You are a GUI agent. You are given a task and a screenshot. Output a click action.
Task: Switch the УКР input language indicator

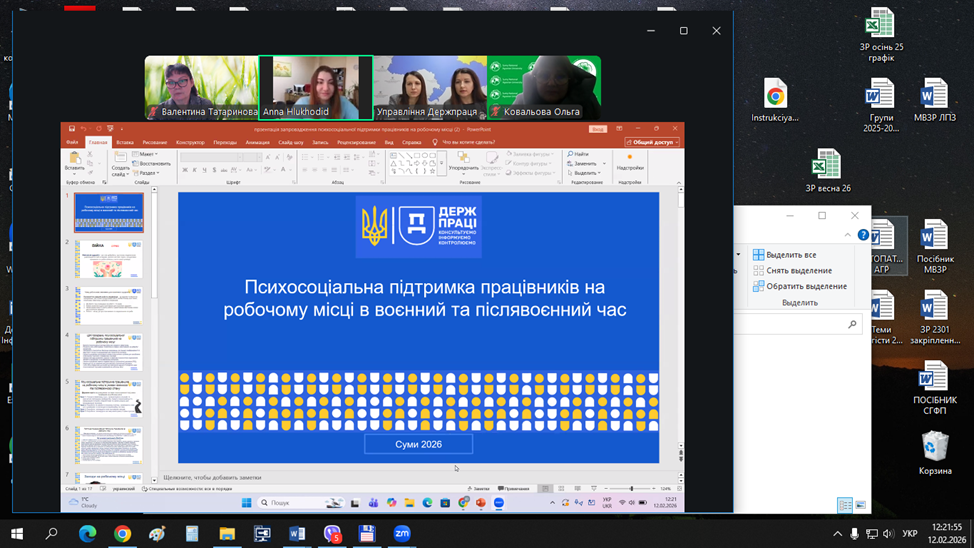pyautogui.click(x=910, y=534)
